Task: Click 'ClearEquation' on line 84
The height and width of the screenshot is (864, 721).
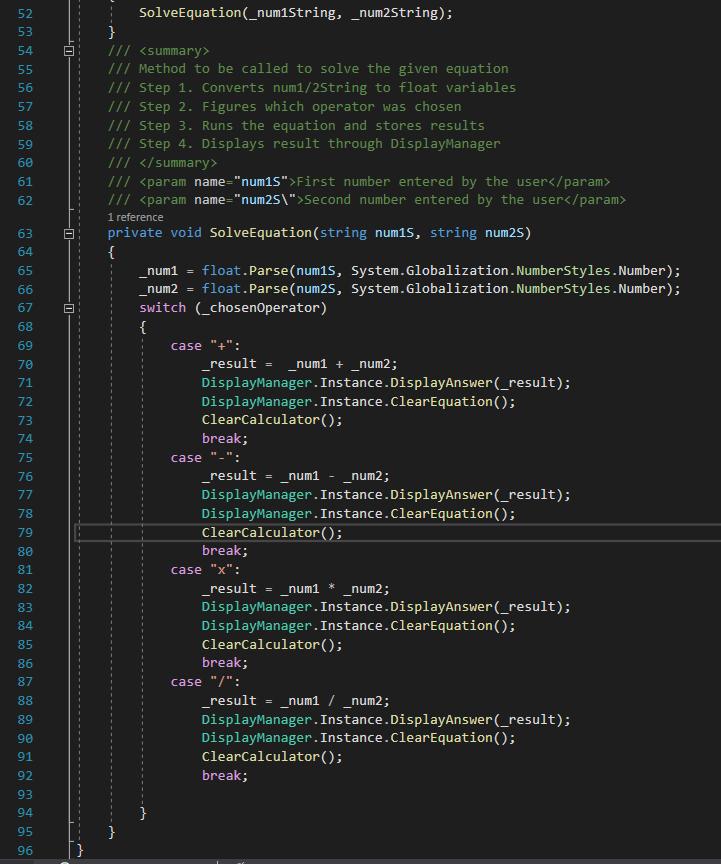Action: [442, 625]
